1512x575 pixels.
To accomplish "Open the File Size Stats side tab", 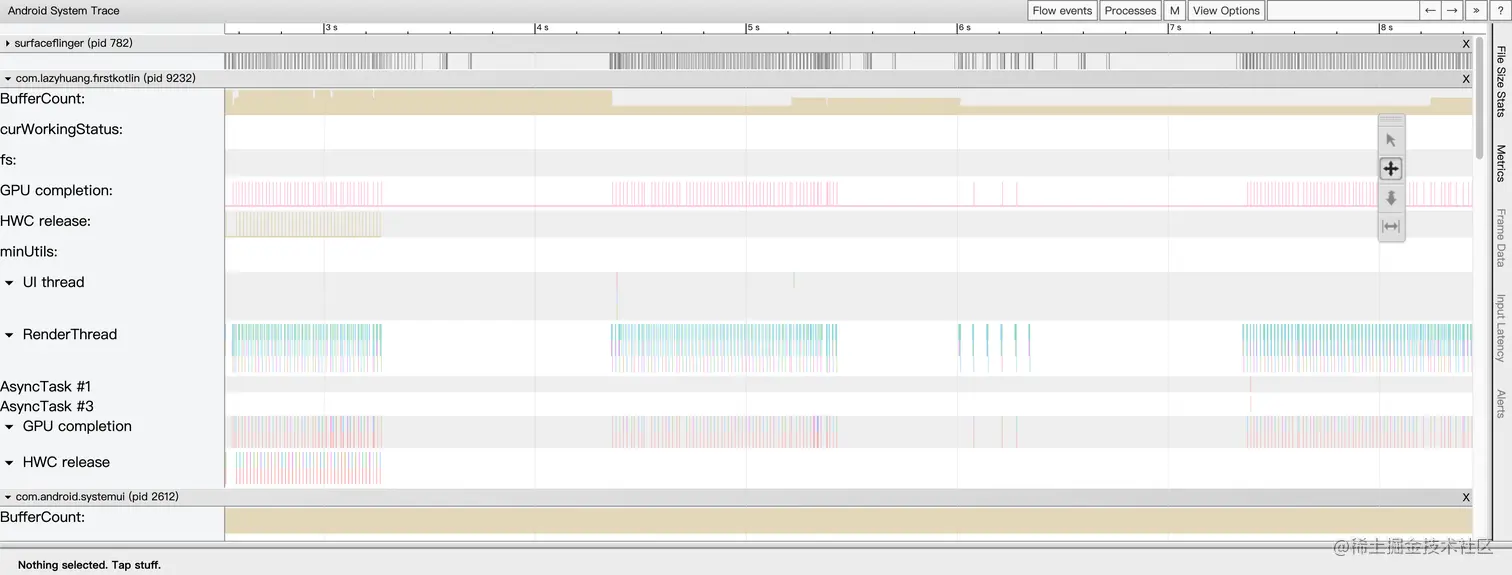I will 1500,81.
